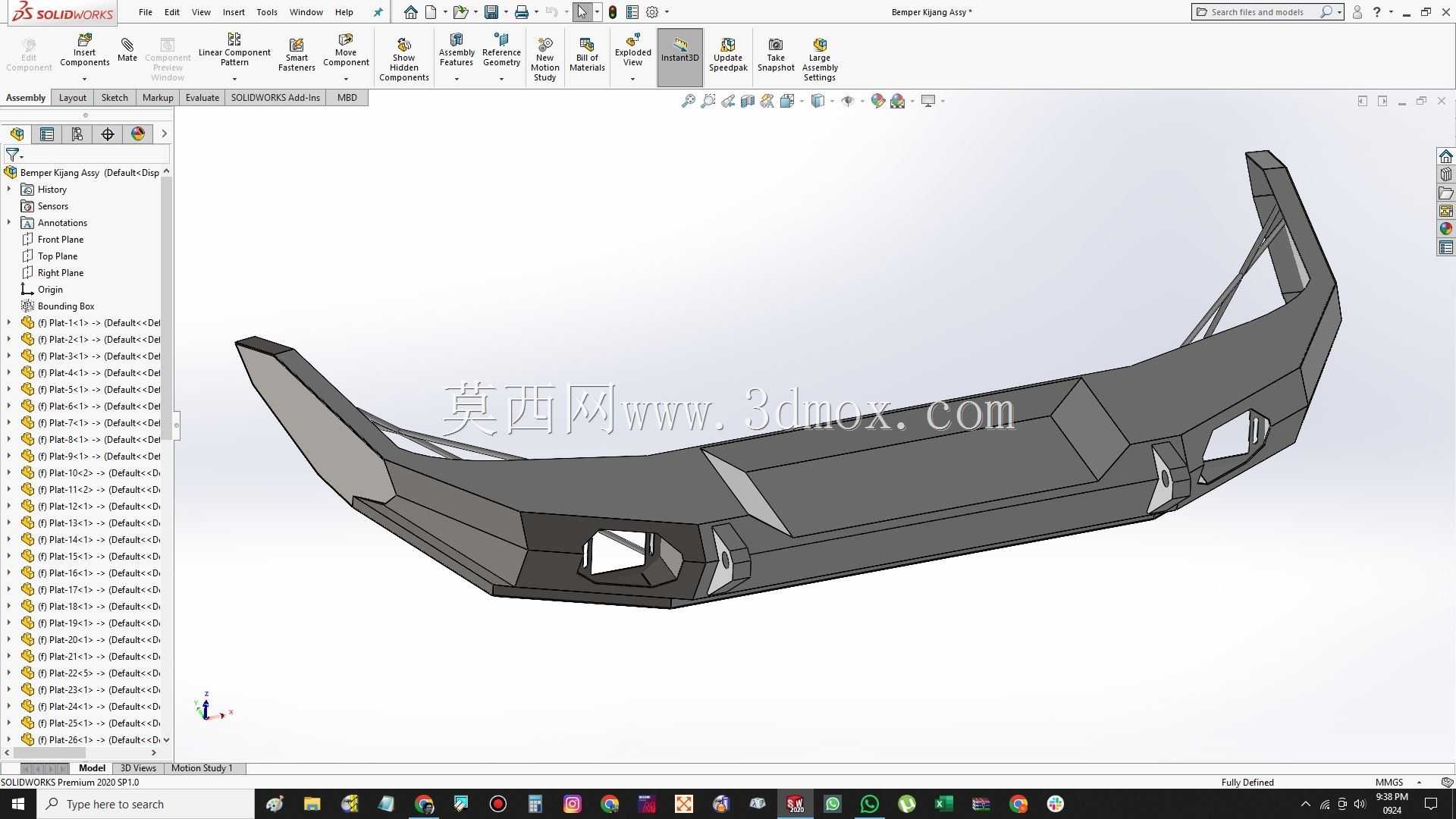Click the Previous View icon
Screen dimensions: 1456x819
tap(728, 101)
